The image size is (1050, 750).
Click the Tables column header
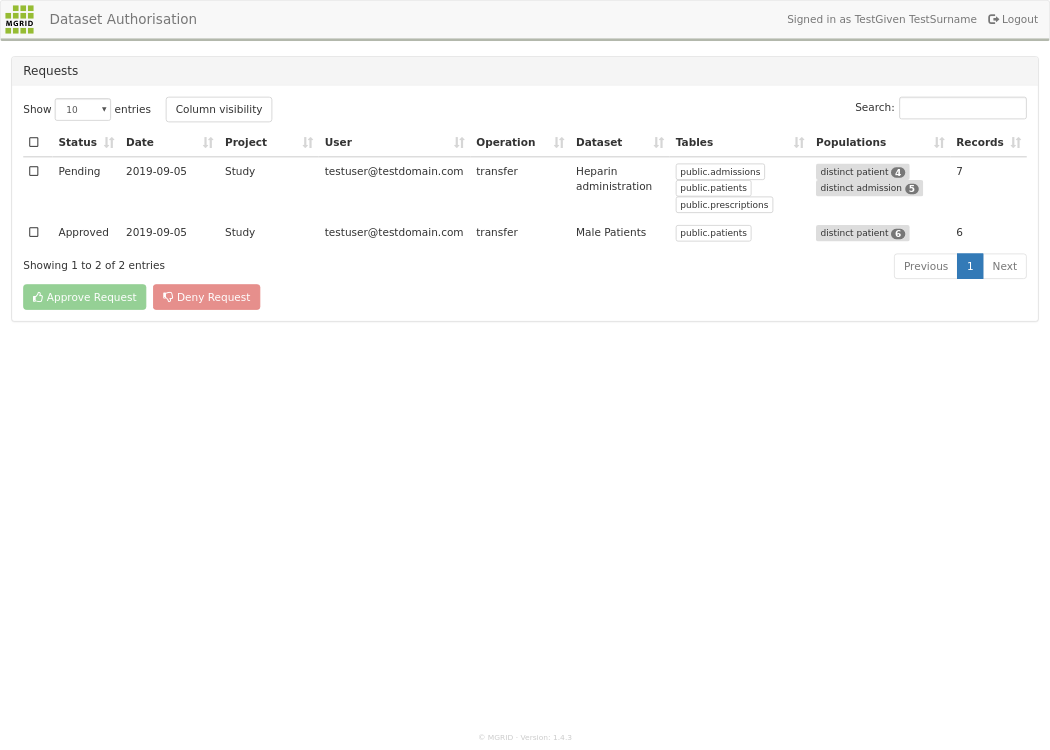(x=694, y=142)
